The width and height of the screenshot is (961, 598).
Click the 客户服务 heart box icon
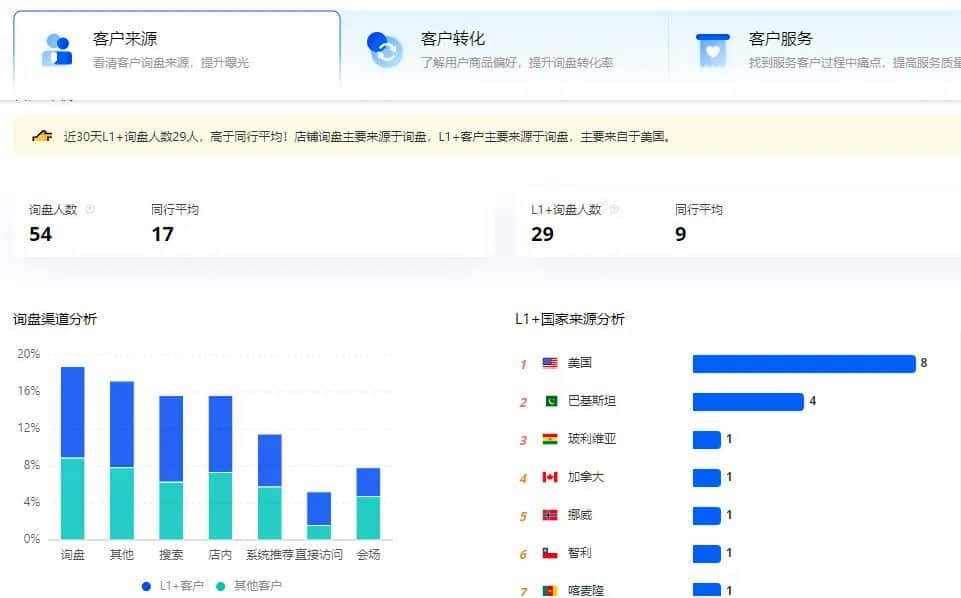[x=712, y=50]
